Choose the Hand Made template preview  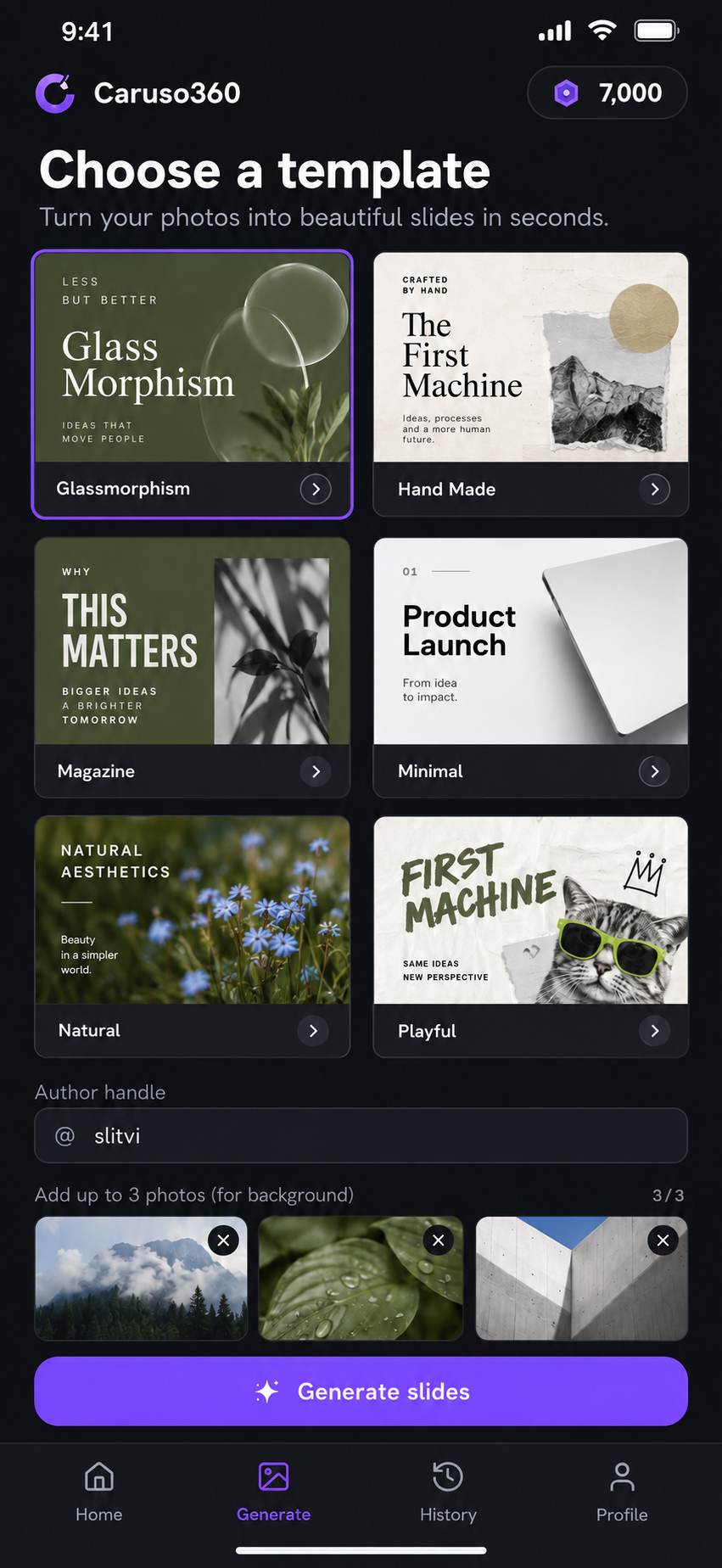click(x=531, y=357)
